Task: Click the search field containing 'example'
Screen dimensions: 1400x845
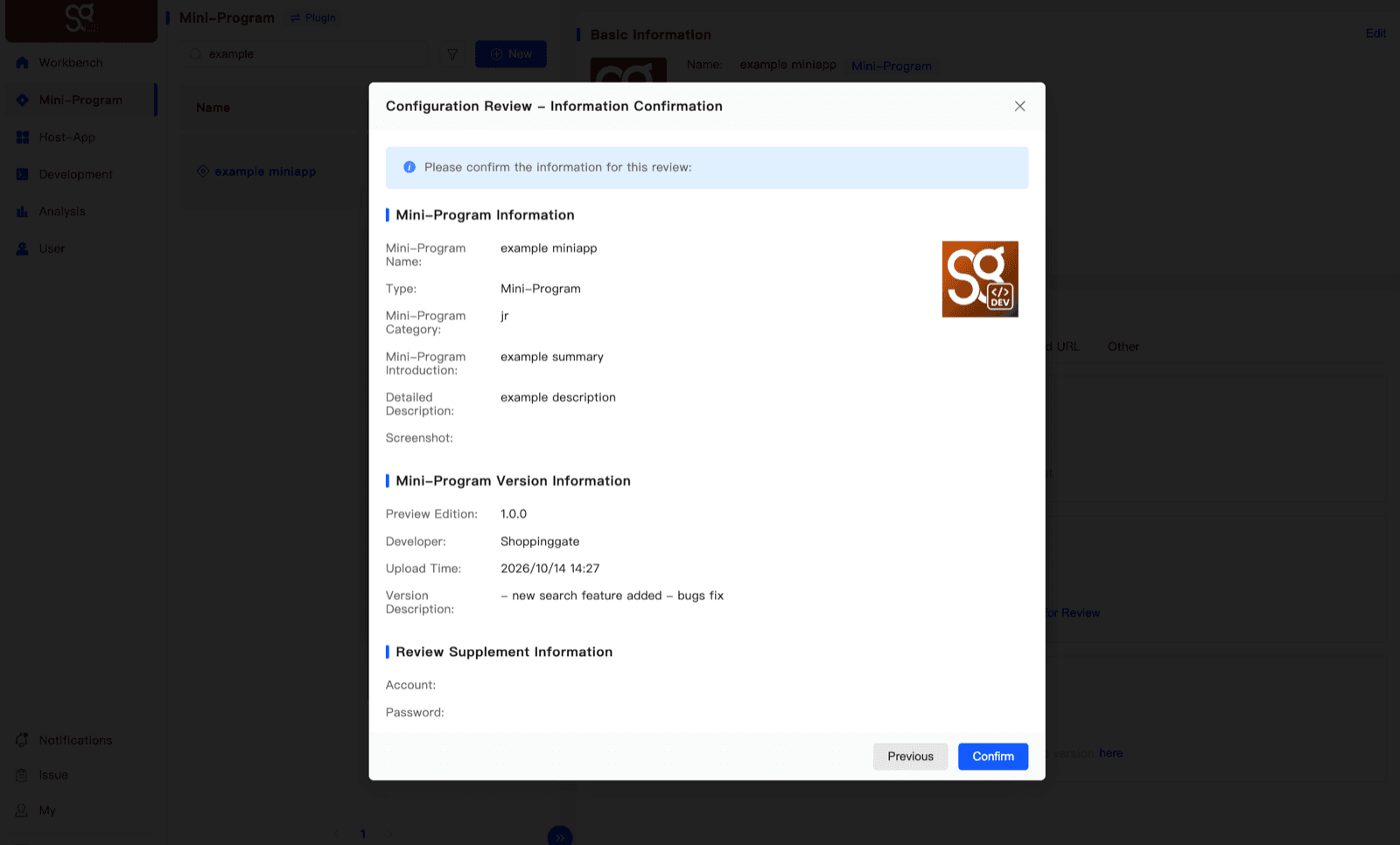Action: 306,54
